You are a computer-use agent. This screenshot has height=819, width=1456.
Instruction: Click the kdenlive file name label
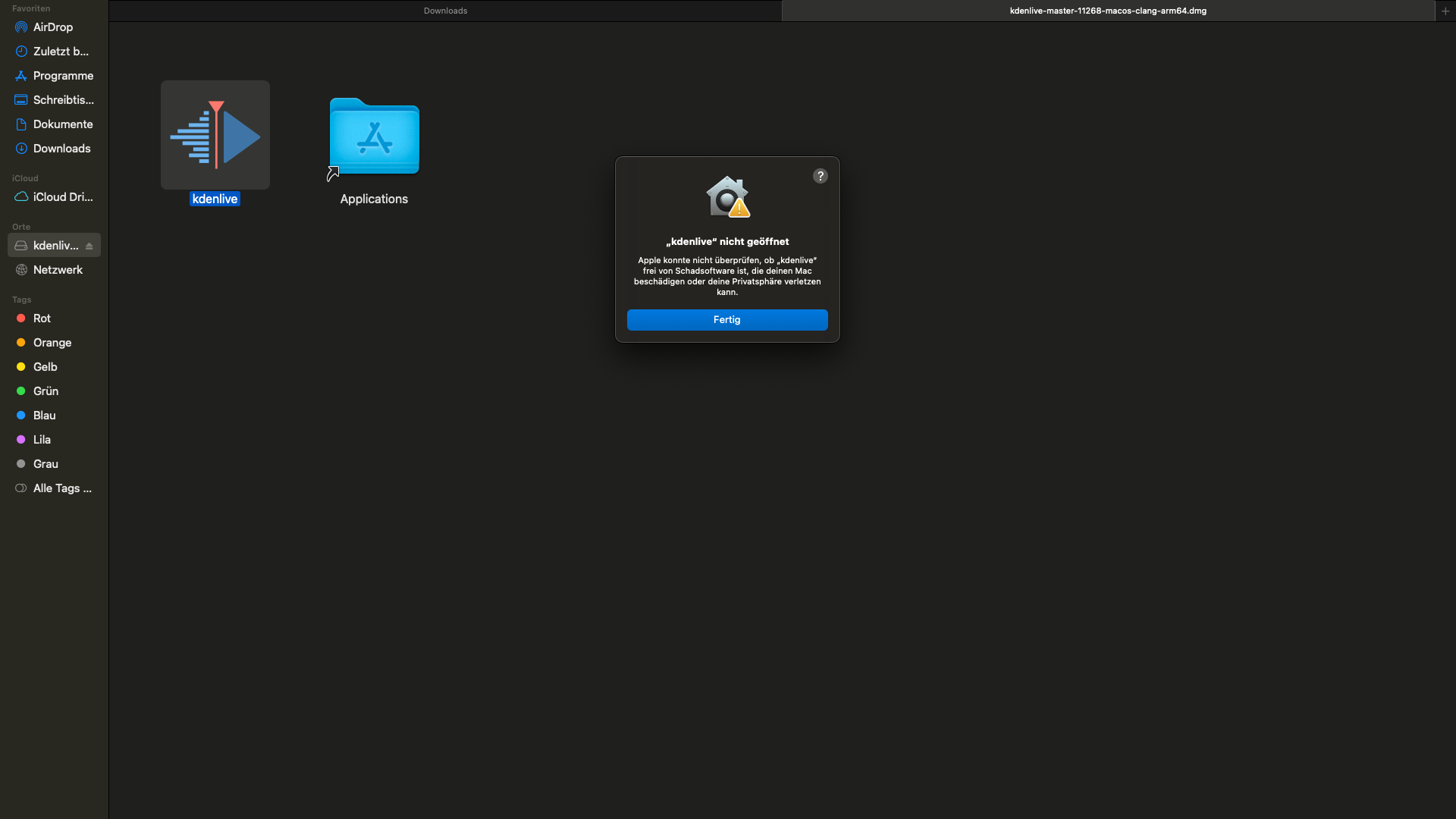coord(215,199)
